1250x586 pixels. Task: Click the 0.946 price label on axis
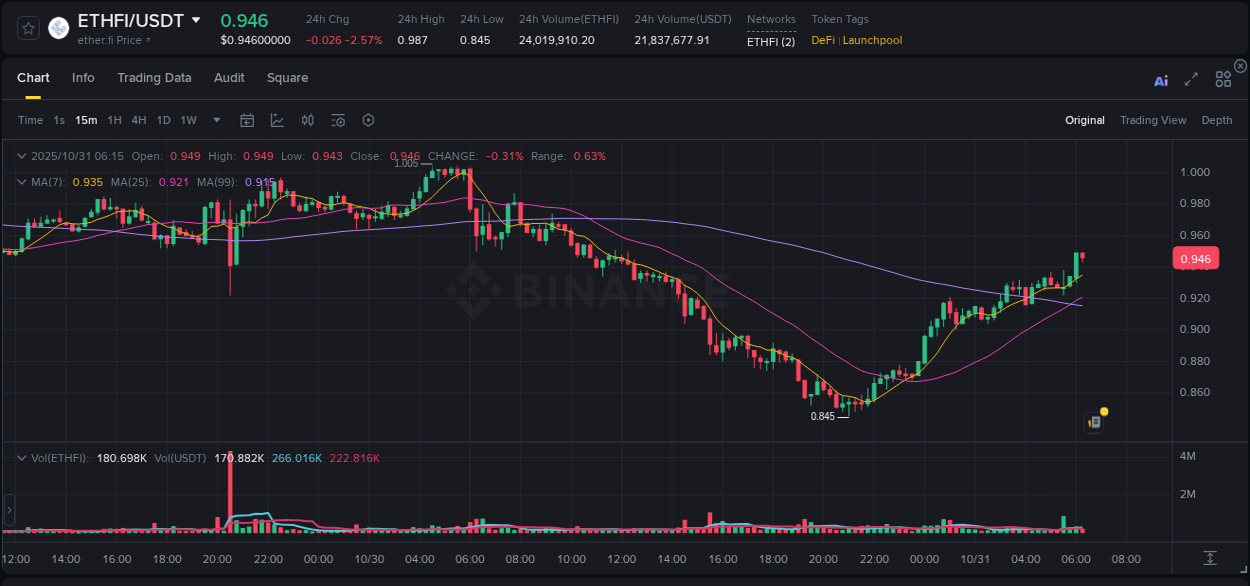(1196, 258)
